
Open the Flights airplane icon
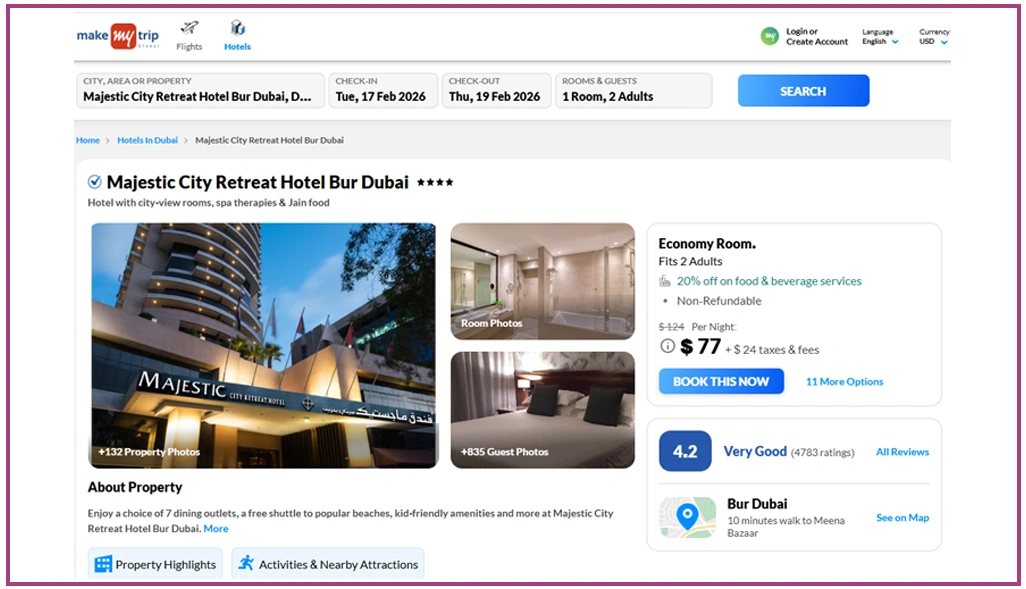pyautogui.click(x=189, y=27)
